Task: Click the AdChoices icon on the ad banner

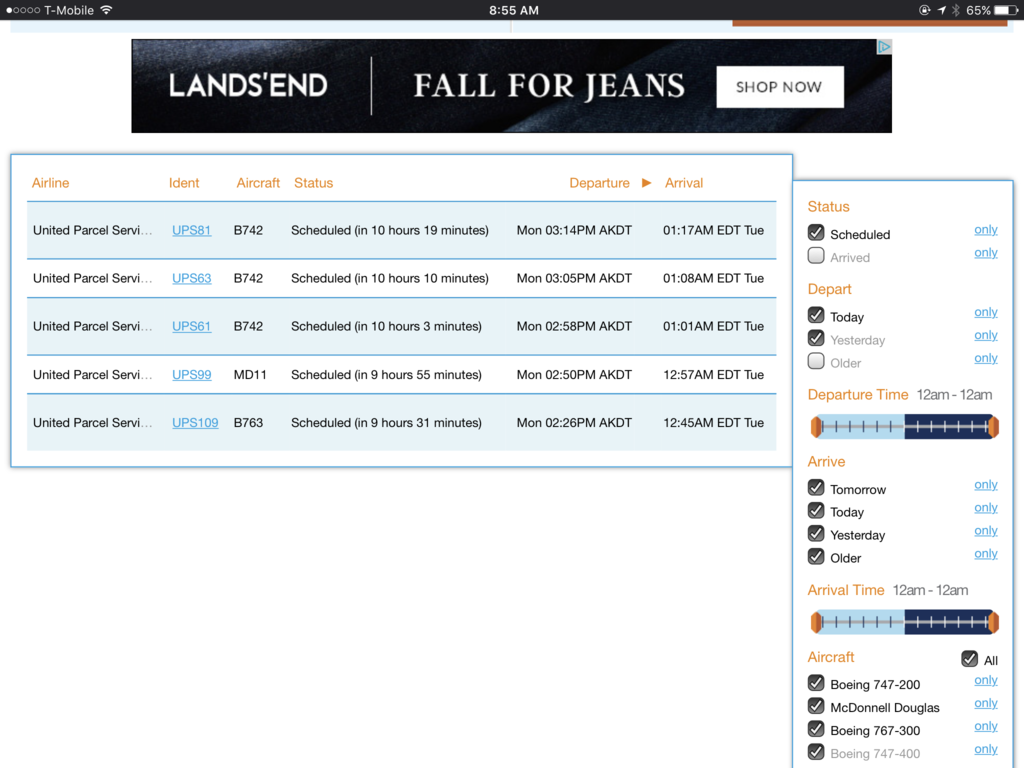Action: click(884, 47)
